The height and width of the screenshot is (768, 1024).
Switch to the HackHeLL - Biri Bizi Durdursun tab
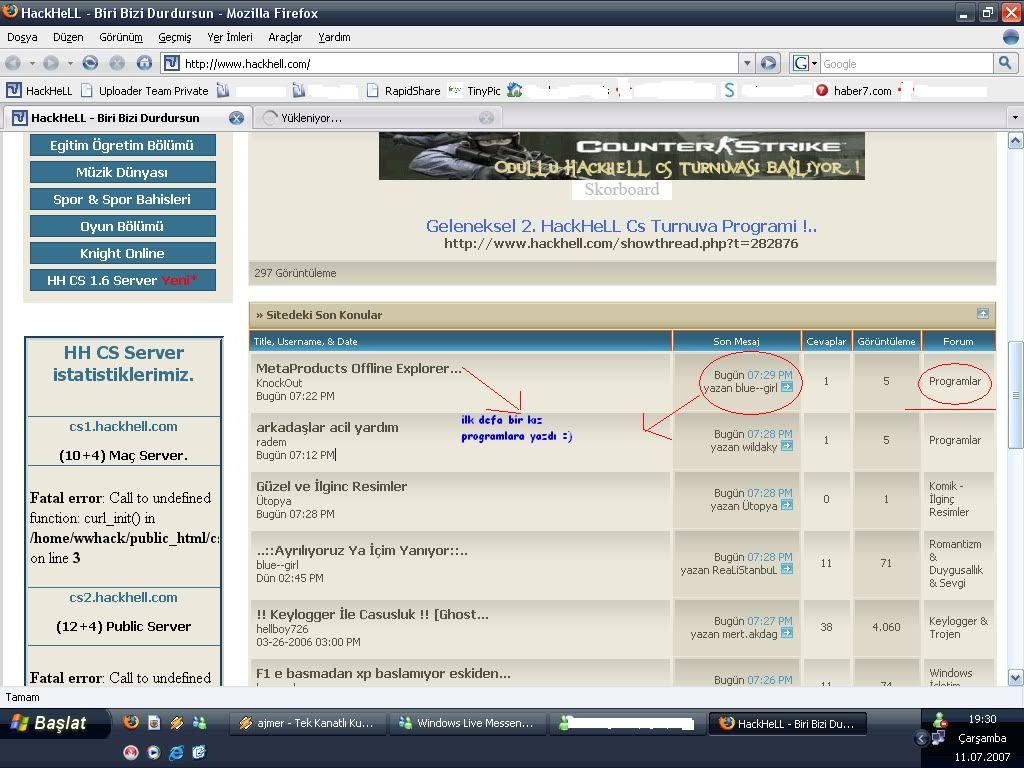(x=126, y=118)
